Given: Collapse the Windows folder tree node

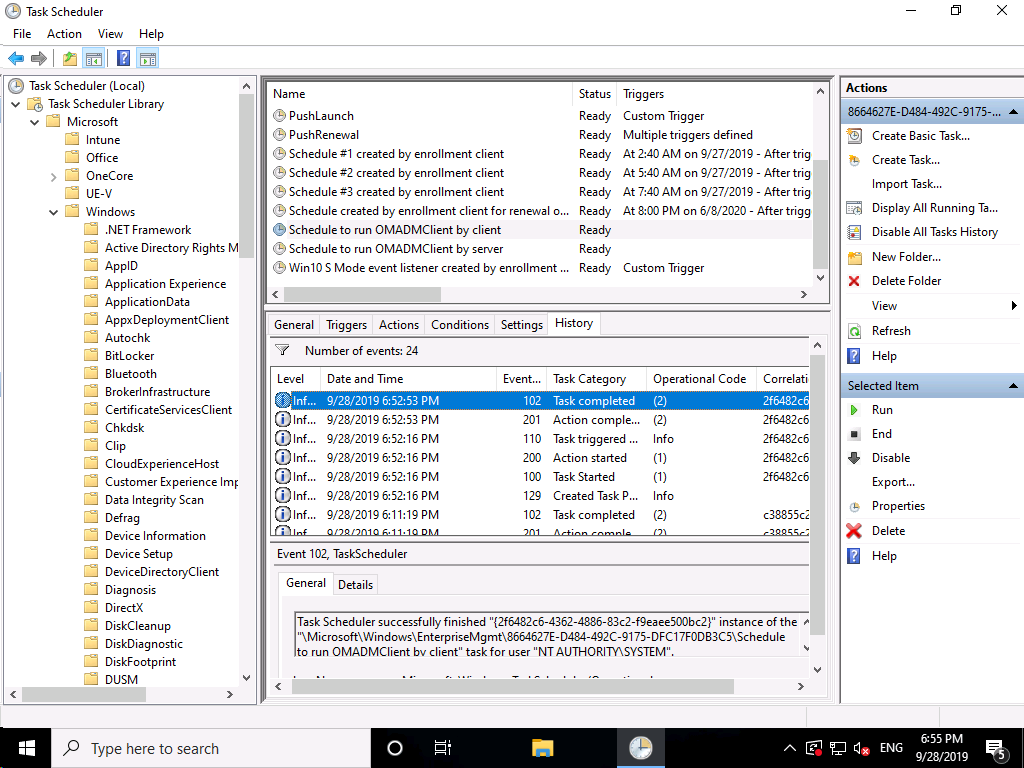Looking at the screenshot, I should point(53,212).
